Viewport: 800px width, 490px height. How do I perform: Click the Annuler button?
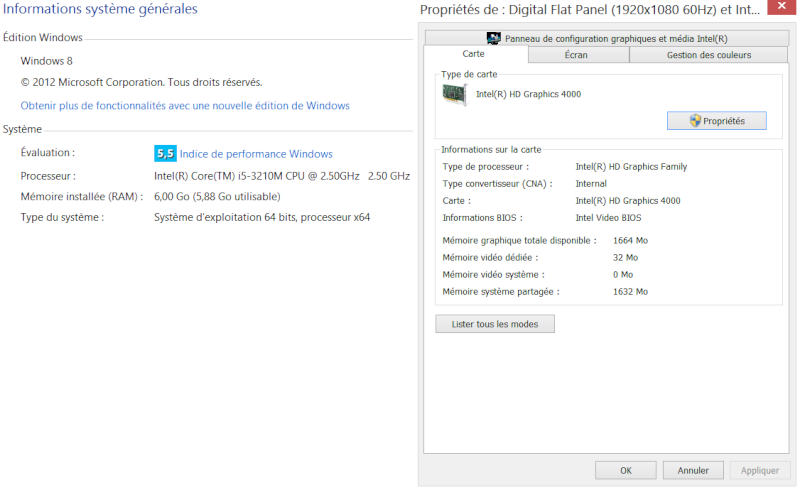click(x=693, y=471)
